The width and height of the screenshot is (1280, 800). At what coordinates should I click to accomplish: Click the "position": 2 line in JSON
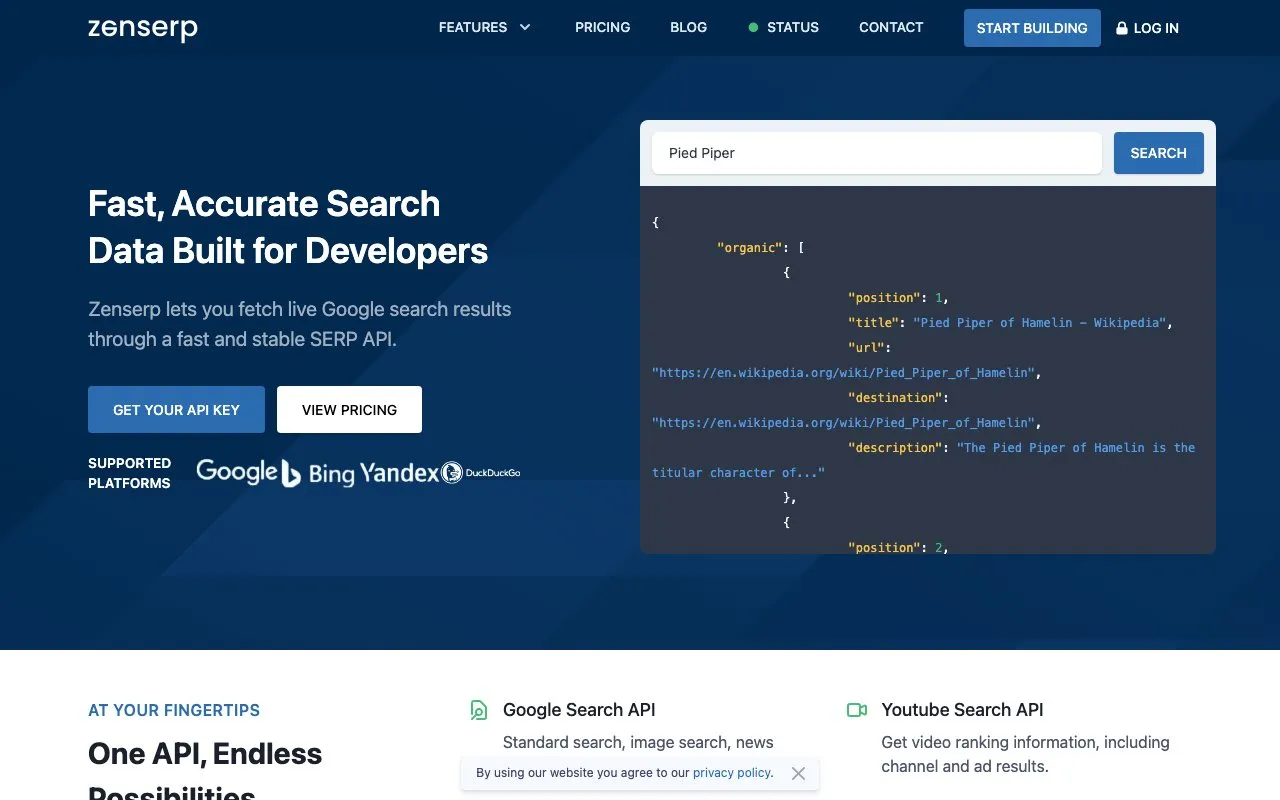coord(898,548)
